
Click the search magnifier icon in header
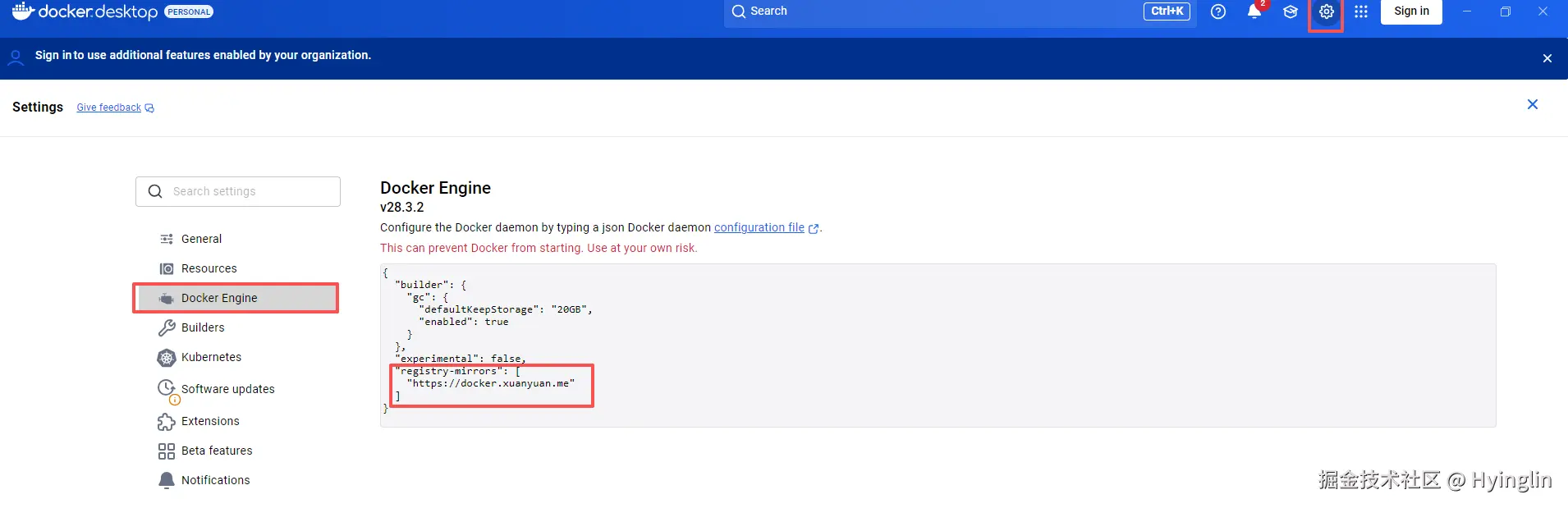[739, 11]
